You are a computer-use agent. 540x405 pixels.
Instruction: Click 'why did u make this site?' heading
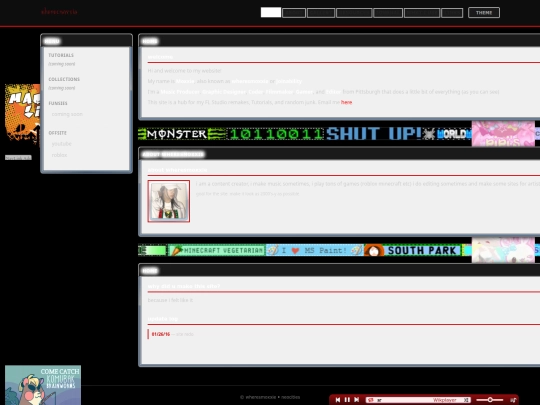pyautogui.click(x=184, y=286)
